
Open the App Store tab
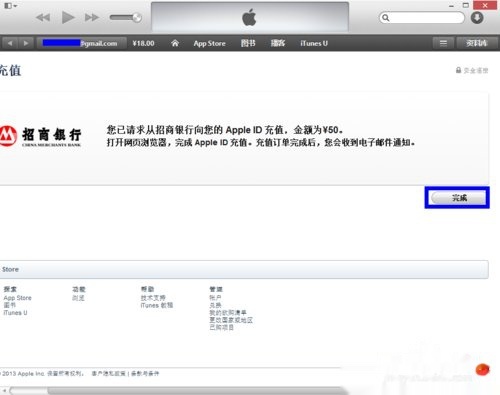click(209, 43)
